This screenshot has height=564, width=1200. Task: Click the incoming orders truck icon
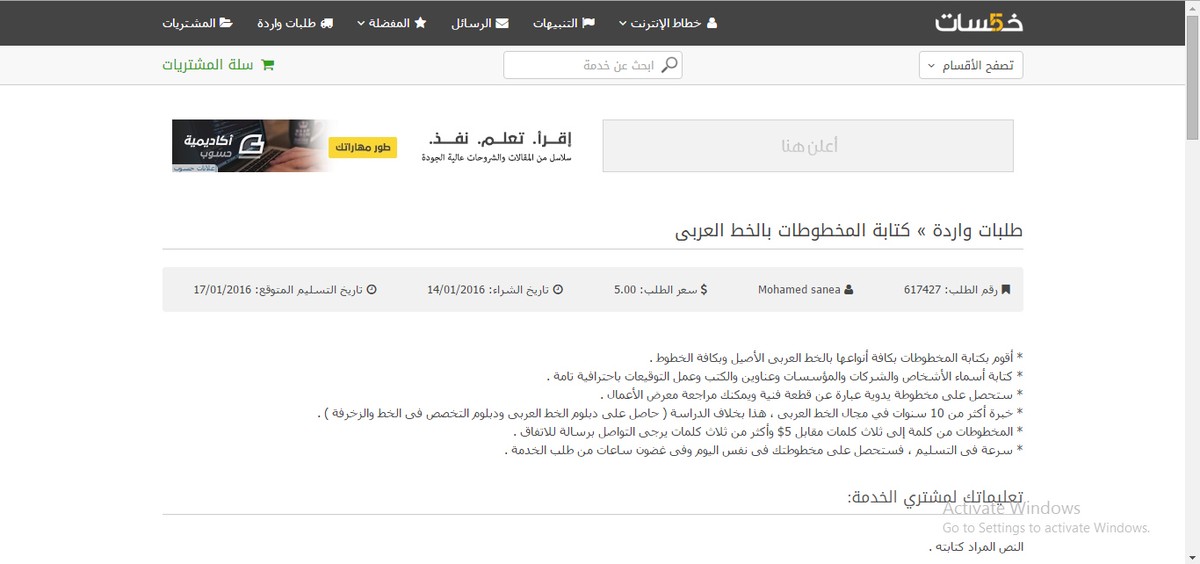(327, 23)
